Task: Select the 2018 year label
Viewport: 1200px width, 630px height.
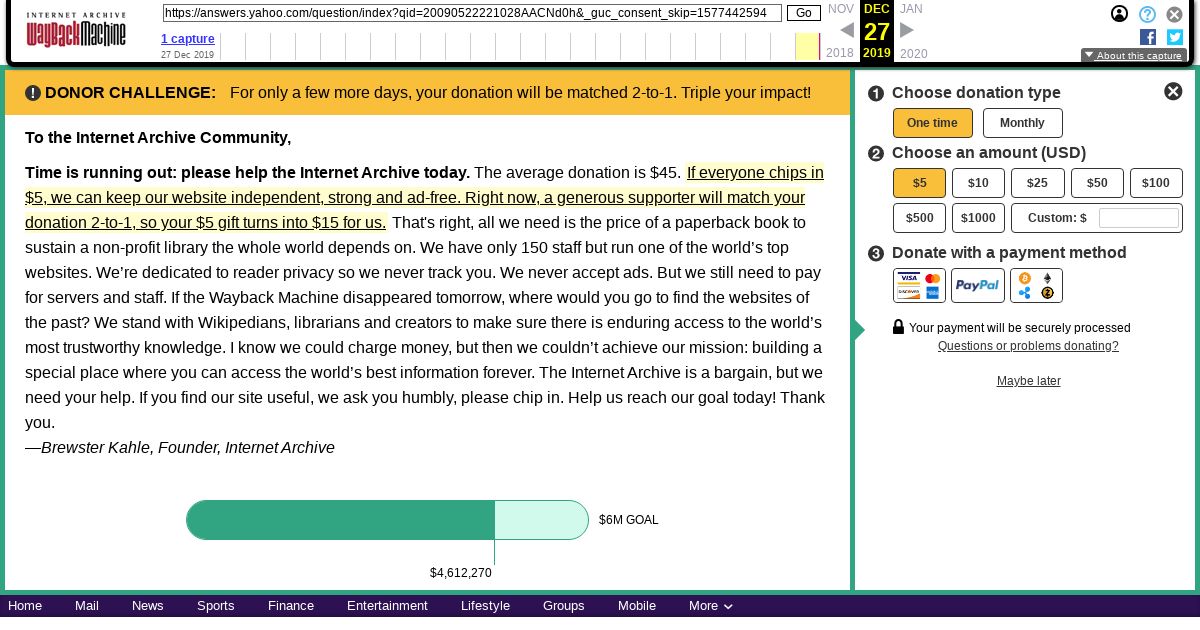Action: 840,53
